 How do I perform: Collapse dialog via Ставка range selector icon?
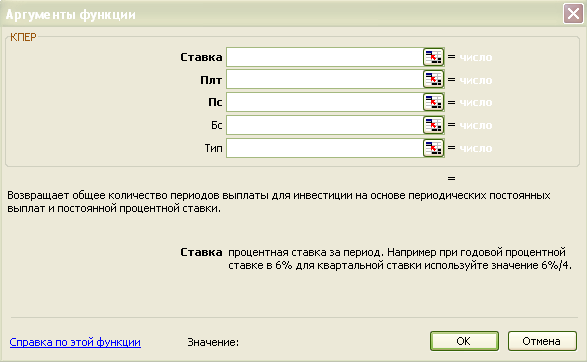(433, 57)
